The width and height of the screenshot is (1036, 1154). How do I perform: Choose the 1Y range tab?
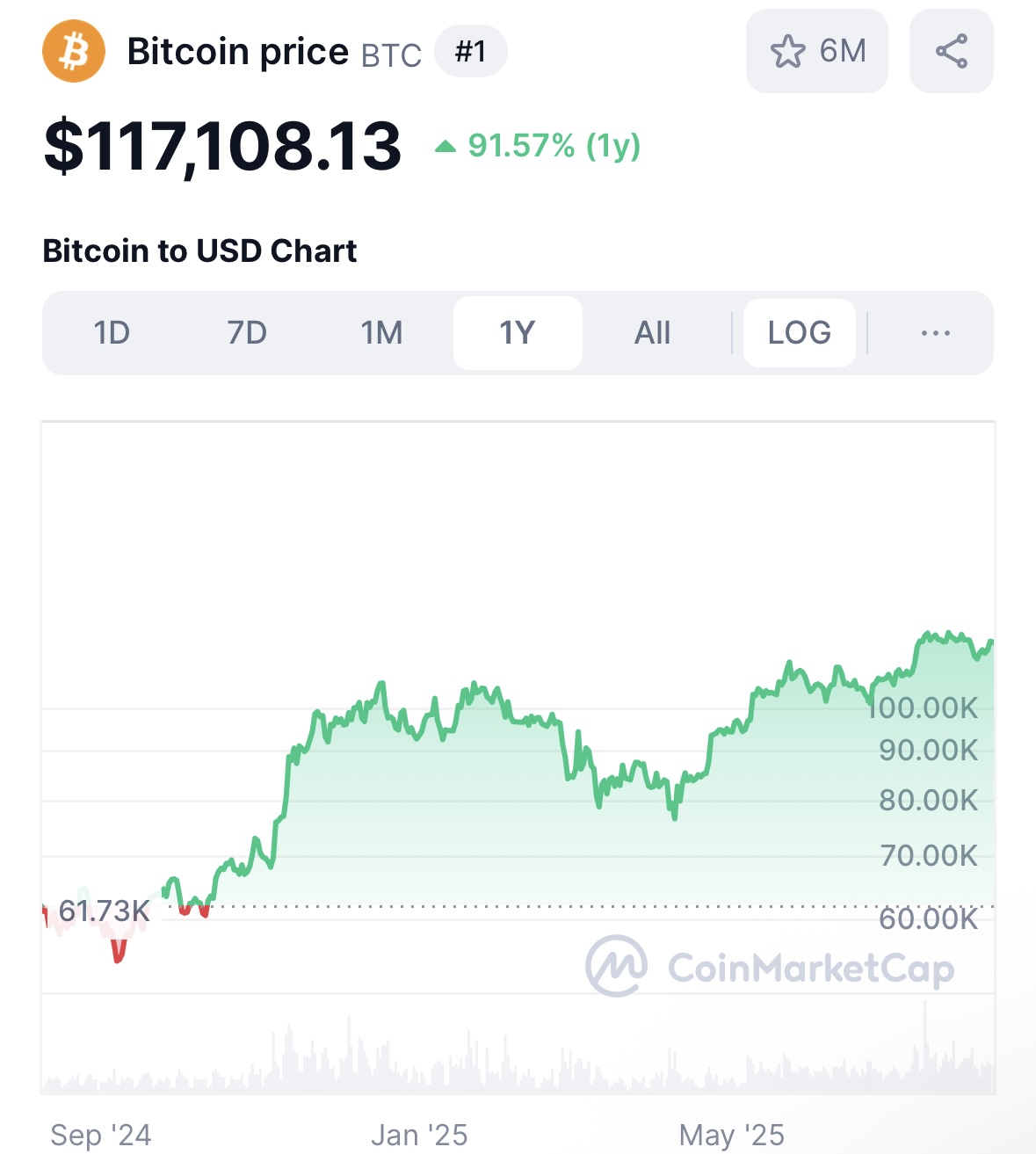[518, 333]
